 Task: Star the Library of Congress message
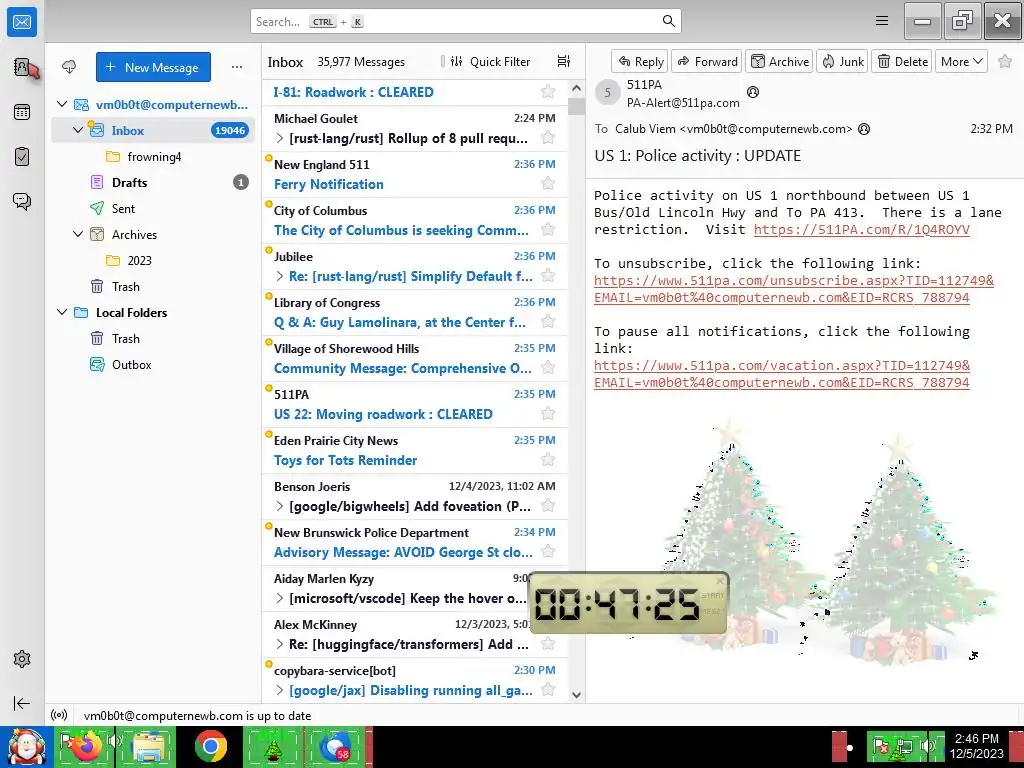point(548,321)
